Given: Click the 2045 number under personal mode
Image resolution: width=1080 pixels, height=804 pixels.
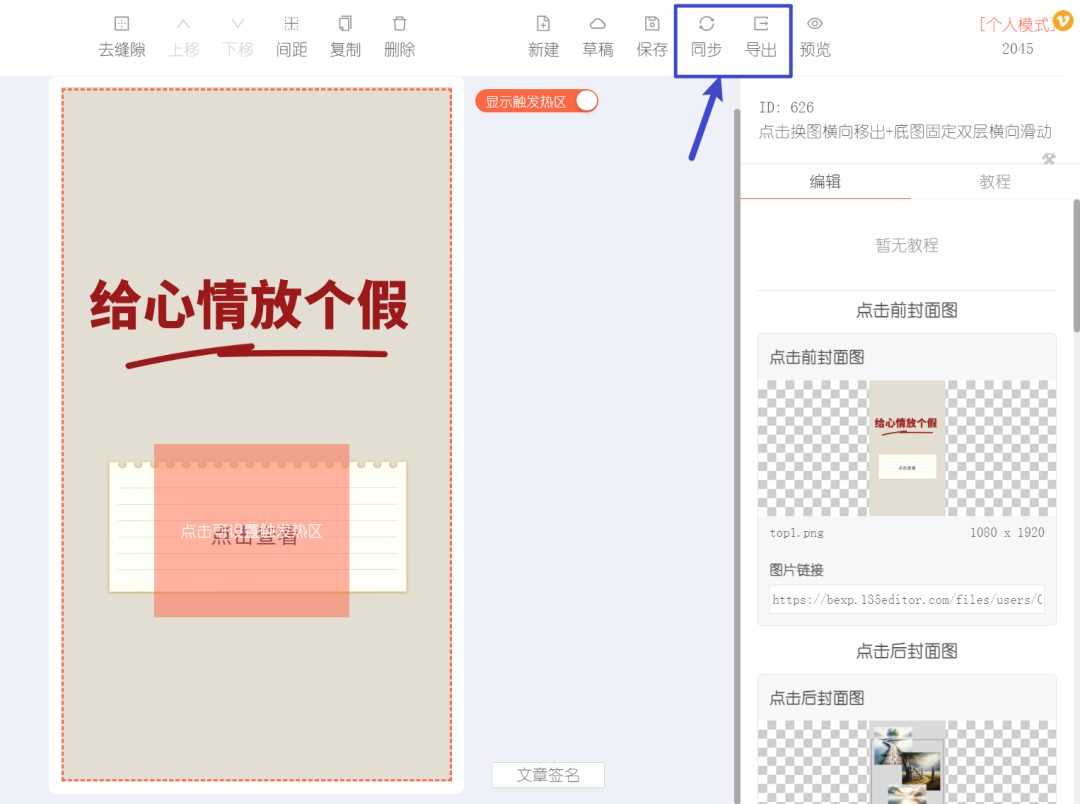Looking at the screenshot, I should tap(1017, 49).
